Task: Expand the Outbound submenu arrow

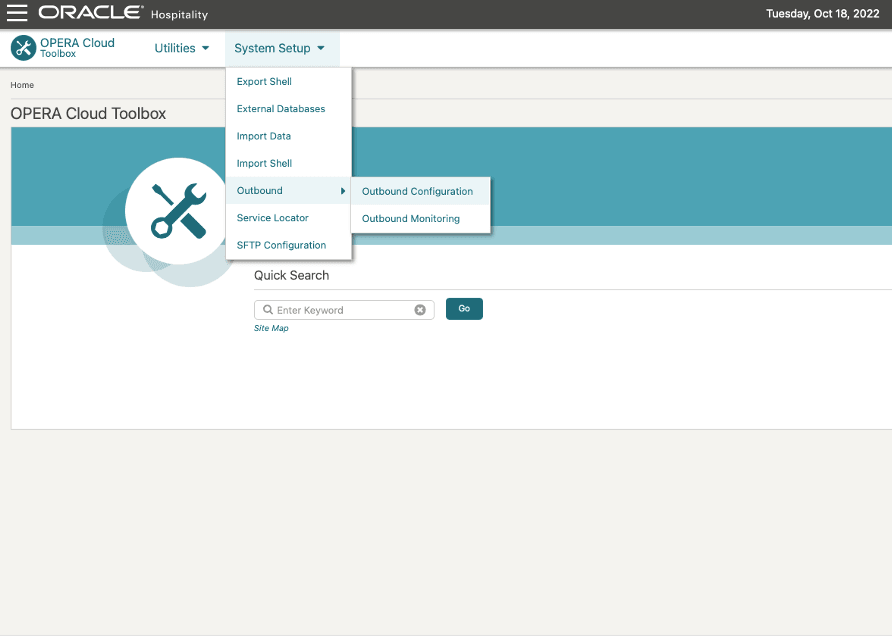Action: [343, 190]
